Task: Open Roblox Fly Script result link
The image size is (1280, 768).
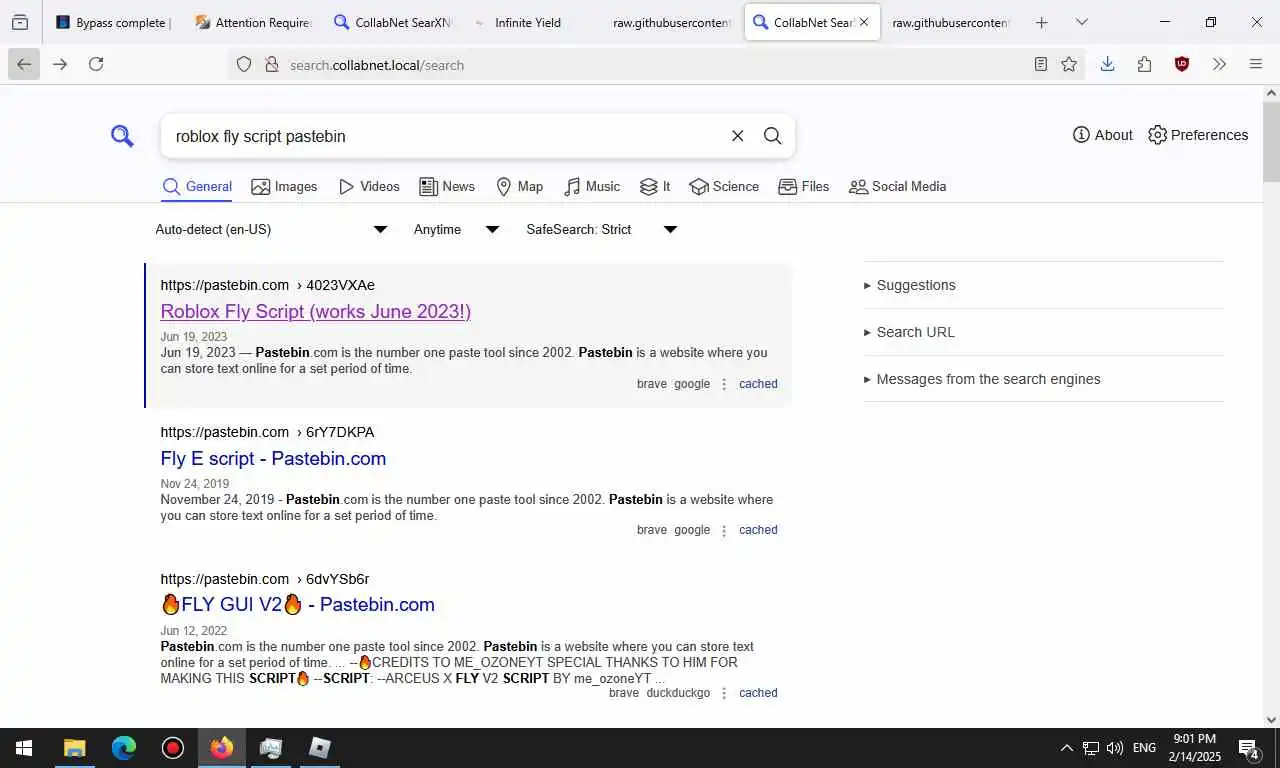Action: tap(316, 312)
